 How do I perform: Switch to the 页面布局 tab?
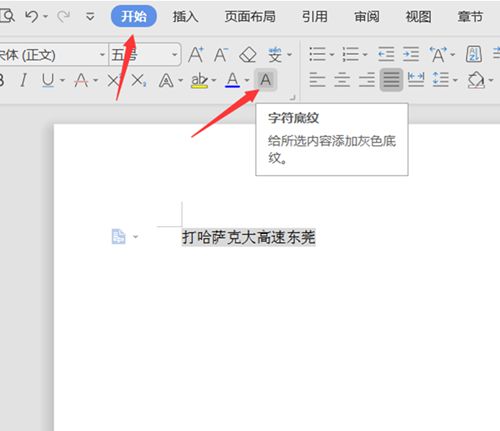point(250,16)
